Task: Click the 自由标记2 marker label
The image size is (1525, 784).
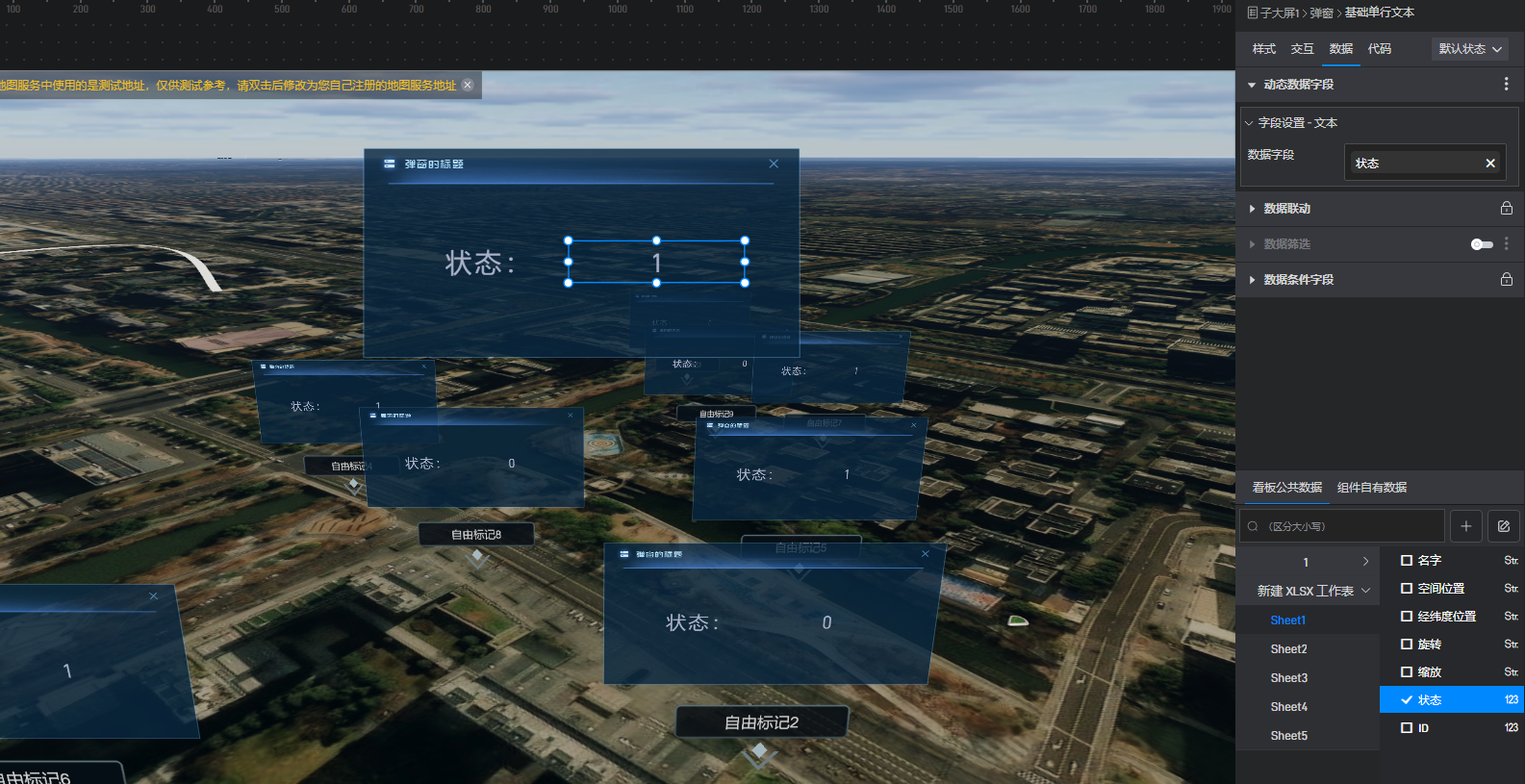Action: coord(762,722)
